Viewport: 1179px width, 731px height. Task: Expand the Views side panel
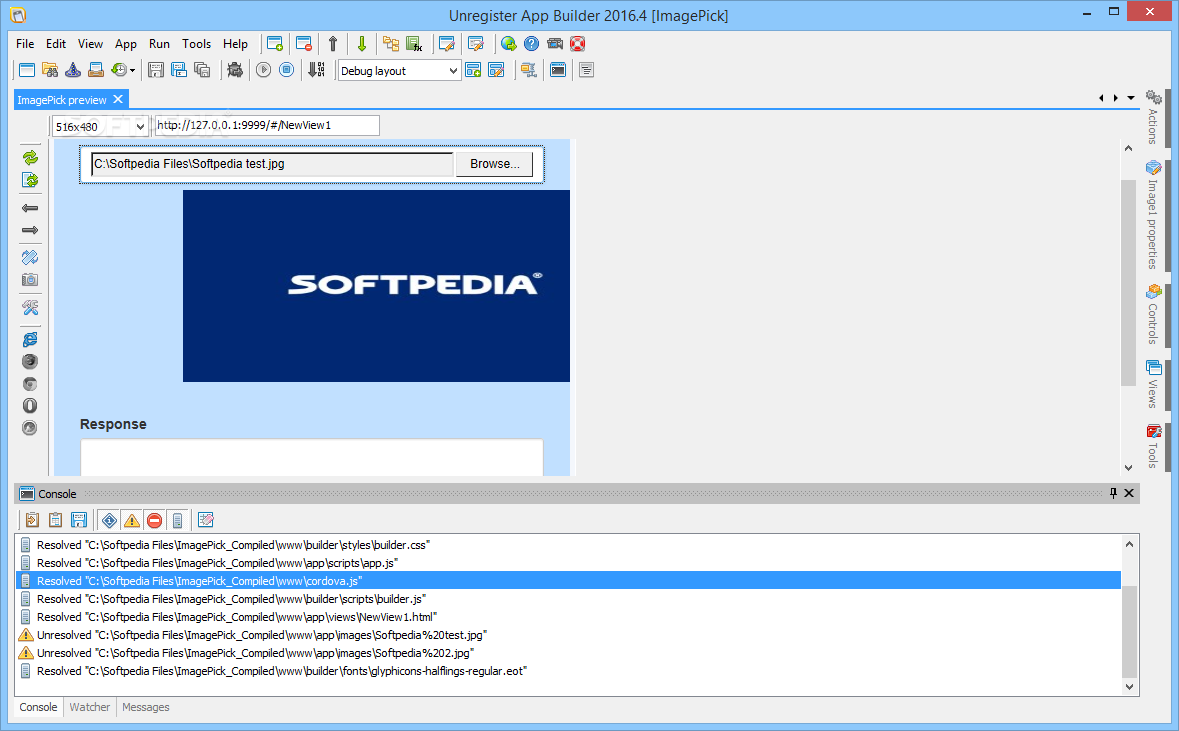(x=1153, y=384)
